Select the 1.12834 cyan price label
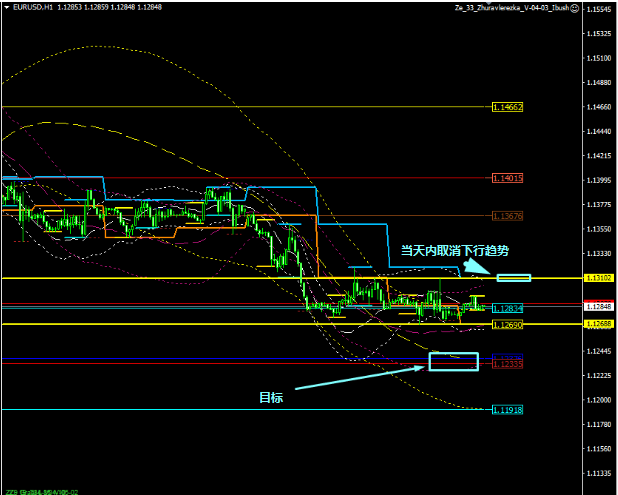The height and width of the screenshot is (495, 618). point(507,310)
